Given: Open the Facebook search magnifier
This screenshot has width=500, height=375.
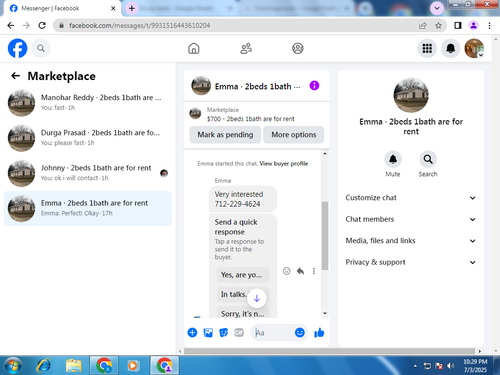Looking at the screenshot, I should [x=41, y=49].
